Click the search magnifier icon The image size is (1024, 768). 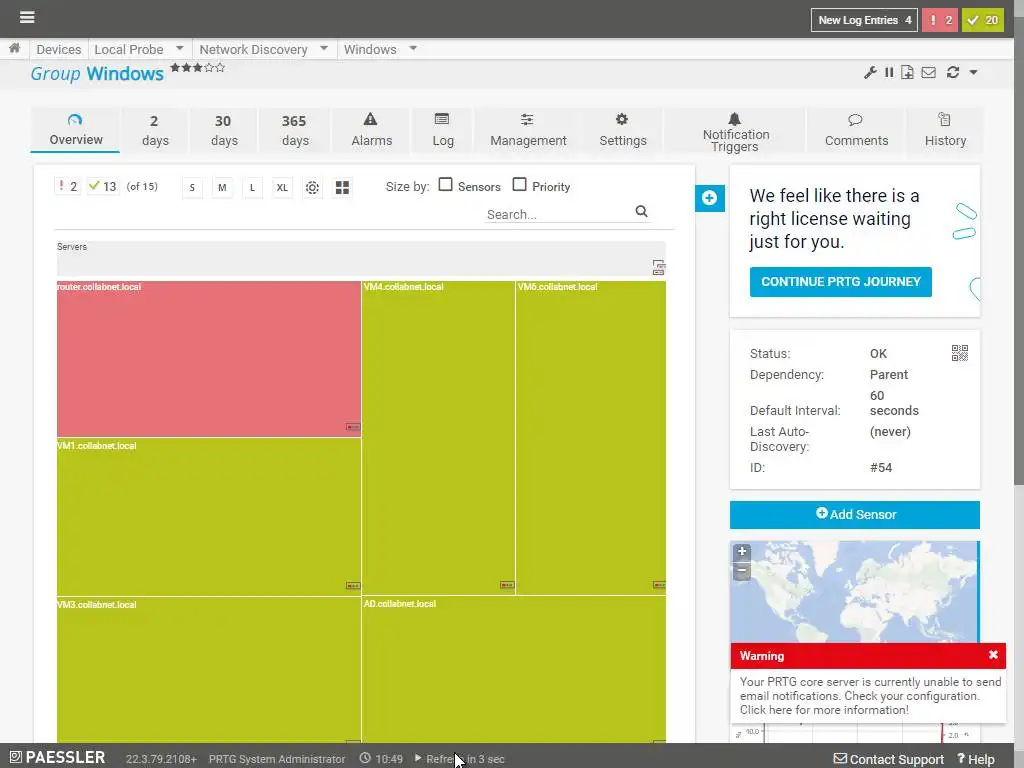[x=641, y=212]
